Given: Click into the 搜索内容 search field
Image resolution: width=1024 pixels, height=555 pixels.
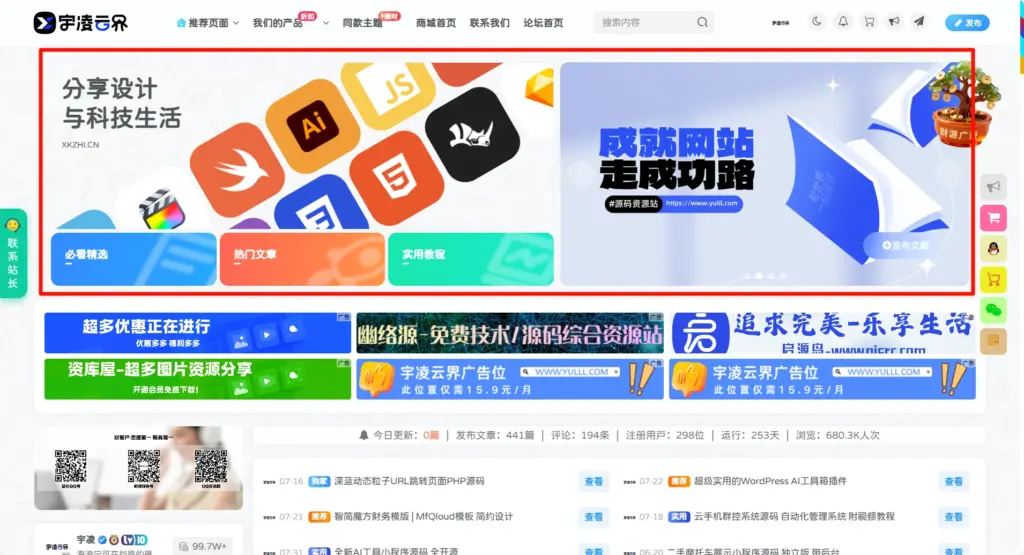Looking at the screenshot, I should [645, 22].
